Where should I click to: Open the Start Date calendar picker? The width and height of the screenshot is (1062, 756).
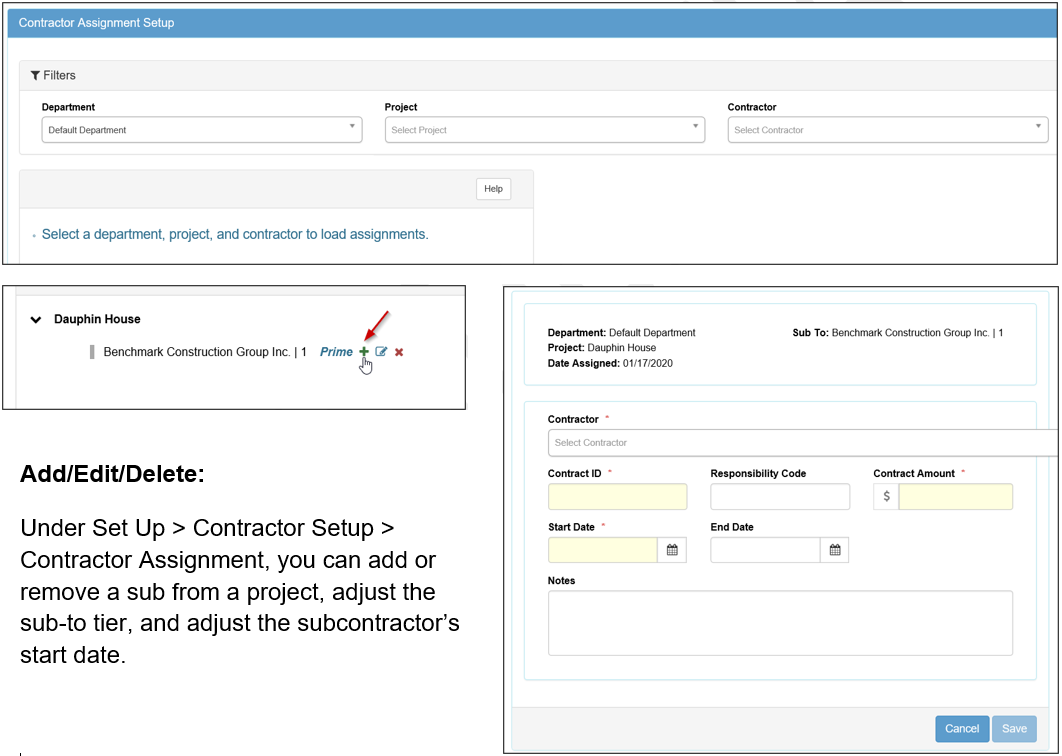point(672,550)
